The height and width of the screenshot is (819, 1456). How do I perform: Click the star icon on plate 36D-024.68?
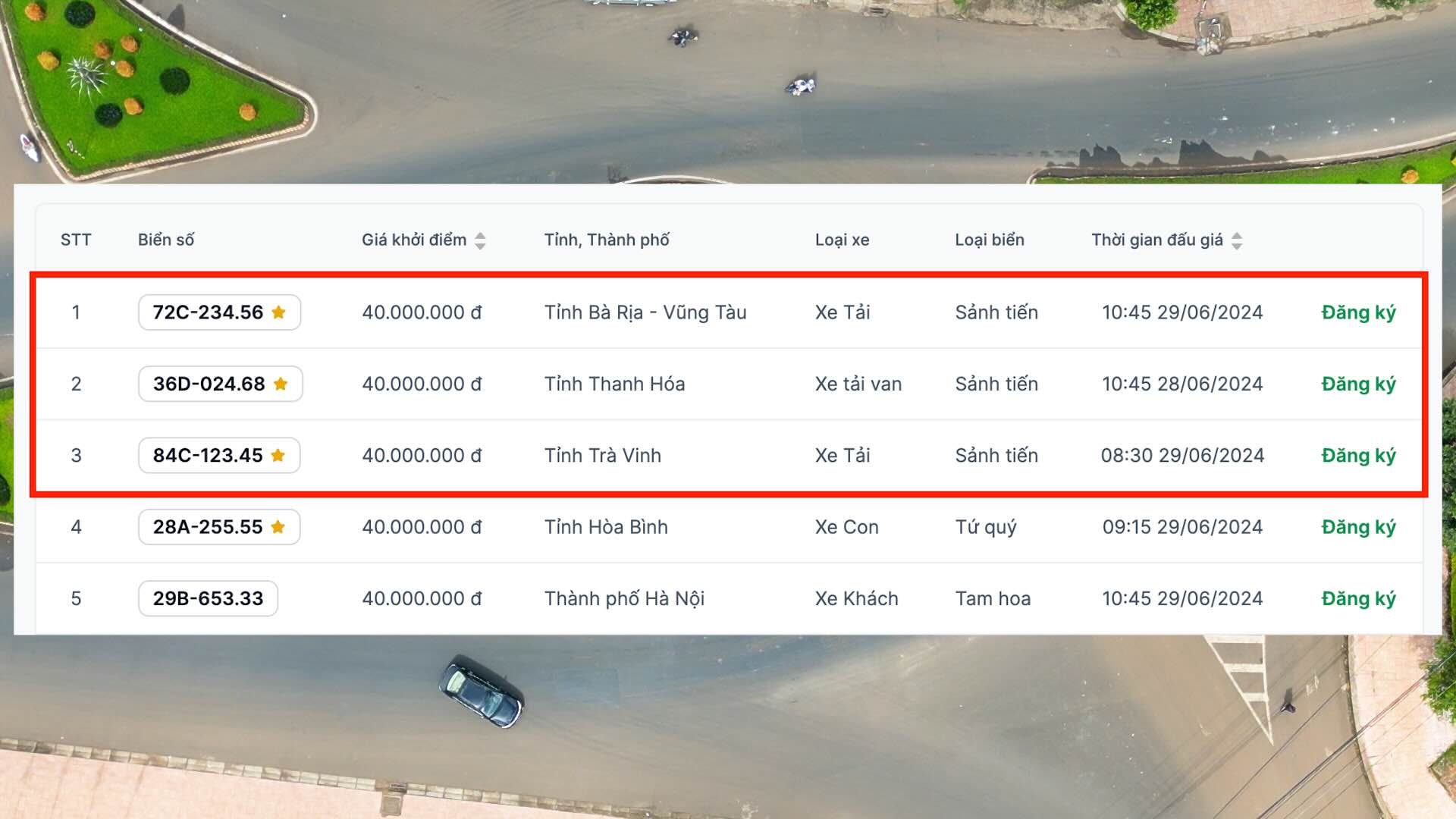[x=281, y=384]
